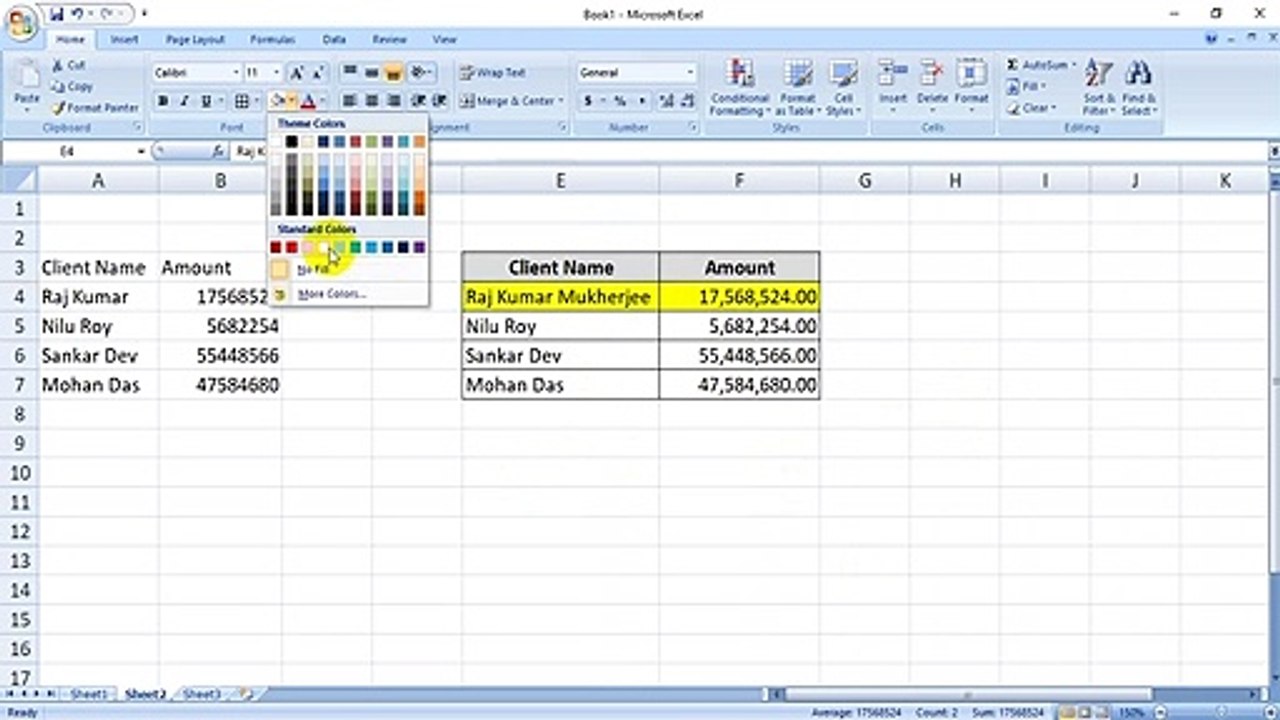
Task: Open Conditional Formatting menu
Action: pos(740,88)
